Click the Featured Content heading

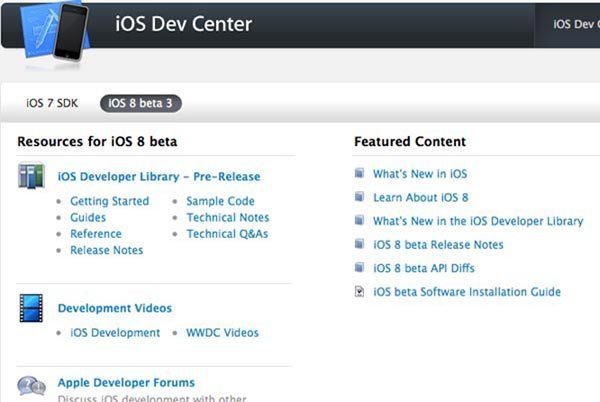410,141
